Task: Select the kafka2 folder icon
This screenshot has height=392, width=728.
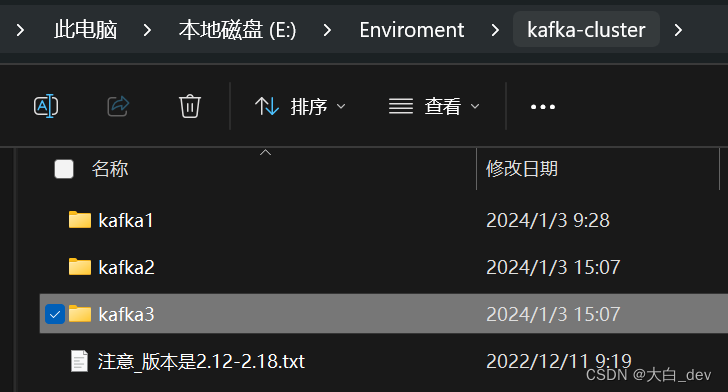Action: [80, 267]
